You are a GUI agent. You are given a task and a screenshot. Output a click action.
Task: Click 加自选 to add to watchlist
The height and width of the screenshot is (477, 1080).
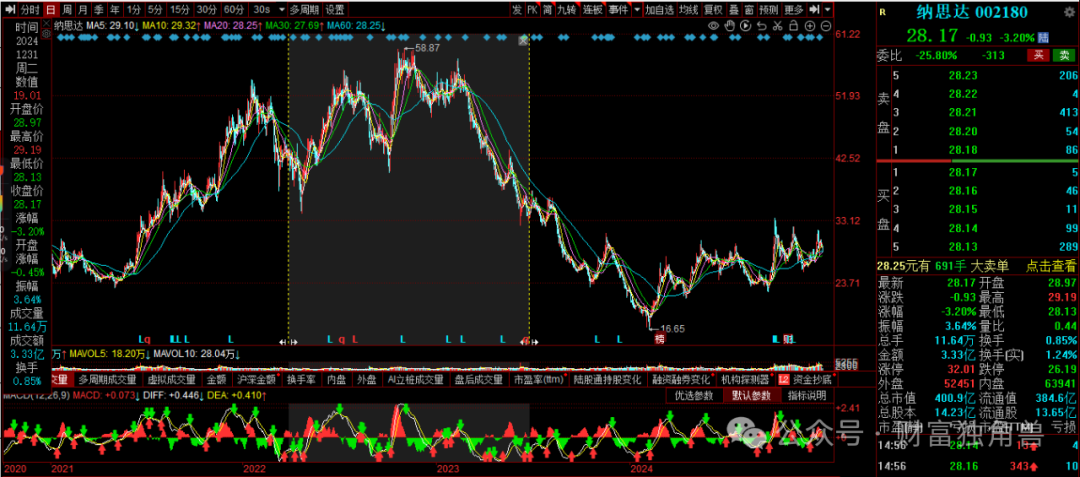(x=658, y=9)
